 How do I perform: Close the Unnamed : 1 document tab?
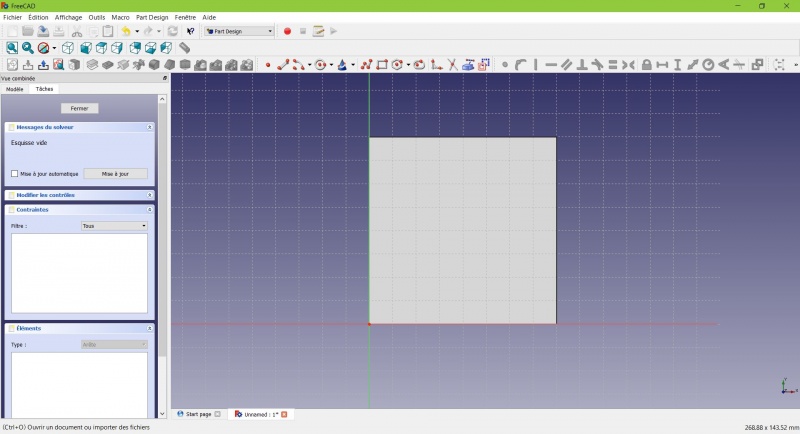pos(284,414)
